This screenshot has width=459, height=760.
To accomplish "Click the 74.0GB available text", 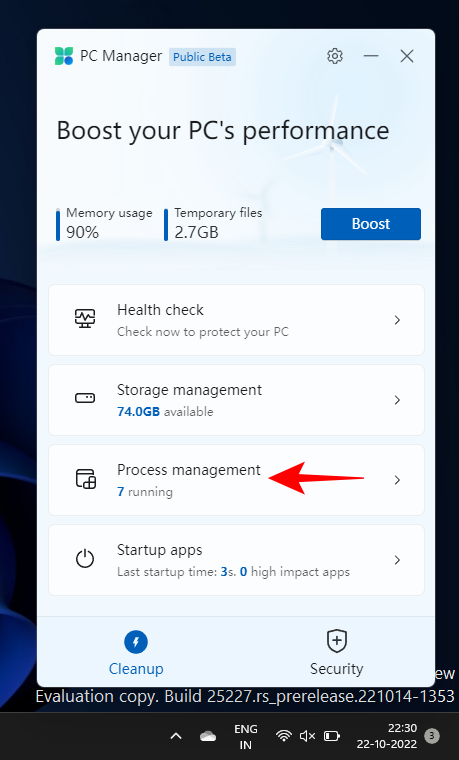I will pos(165,412).
